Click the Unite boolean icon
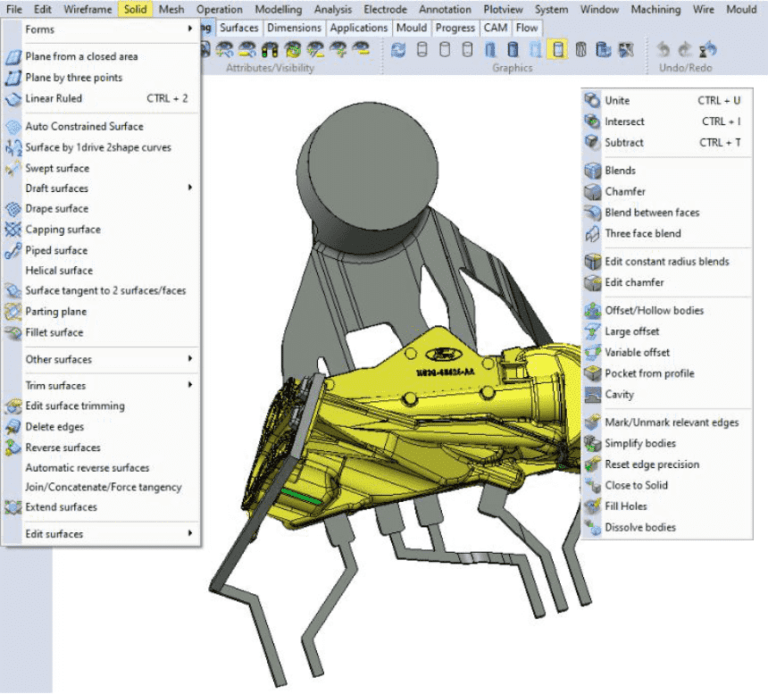The height and width of the screenshot is (694, 768). (x=592, y=100)
